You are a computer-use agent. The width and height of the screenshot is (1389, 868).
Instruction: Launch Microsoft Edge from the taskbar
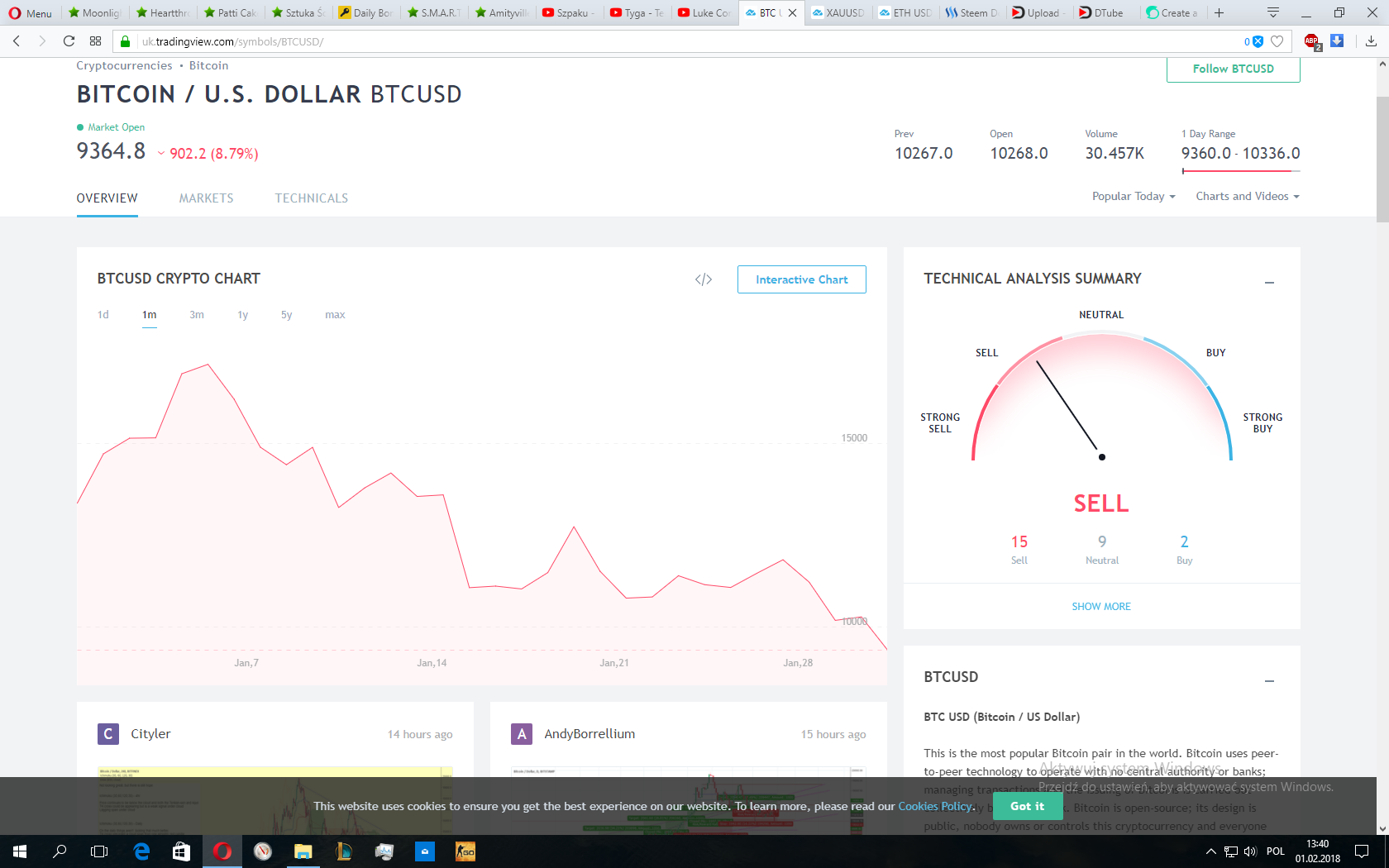[x=142, y=851]
